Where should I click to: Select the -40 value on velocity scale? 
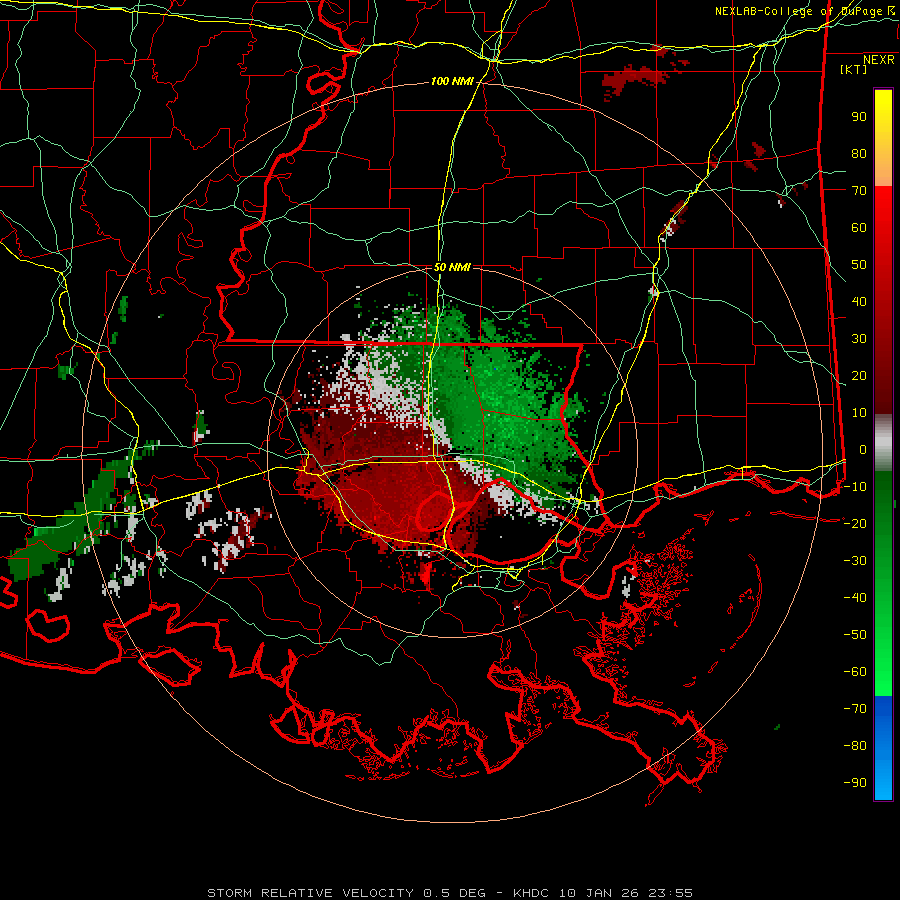(855, 598)
